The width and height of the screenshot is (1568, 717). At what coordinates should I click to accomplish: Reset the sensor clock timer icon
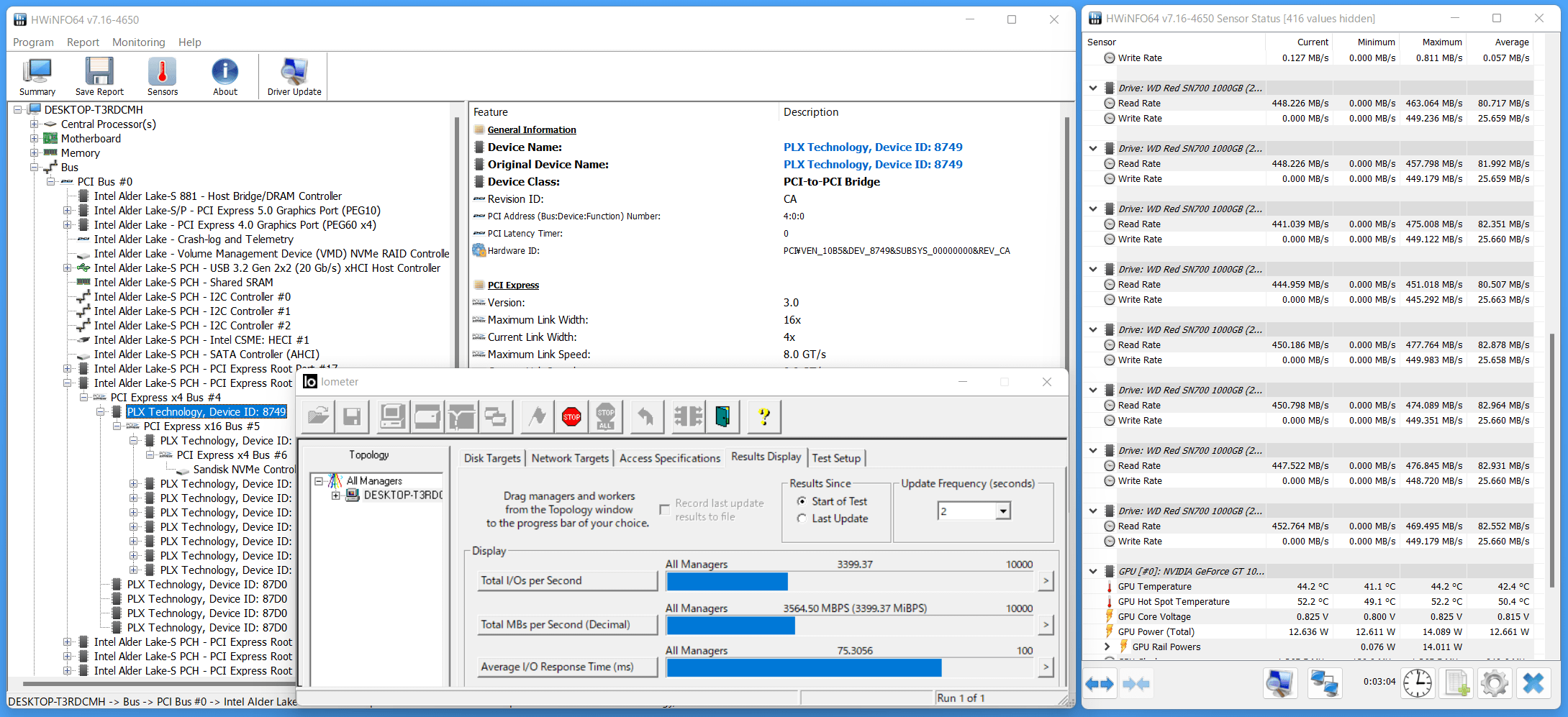pos(1417,683)
